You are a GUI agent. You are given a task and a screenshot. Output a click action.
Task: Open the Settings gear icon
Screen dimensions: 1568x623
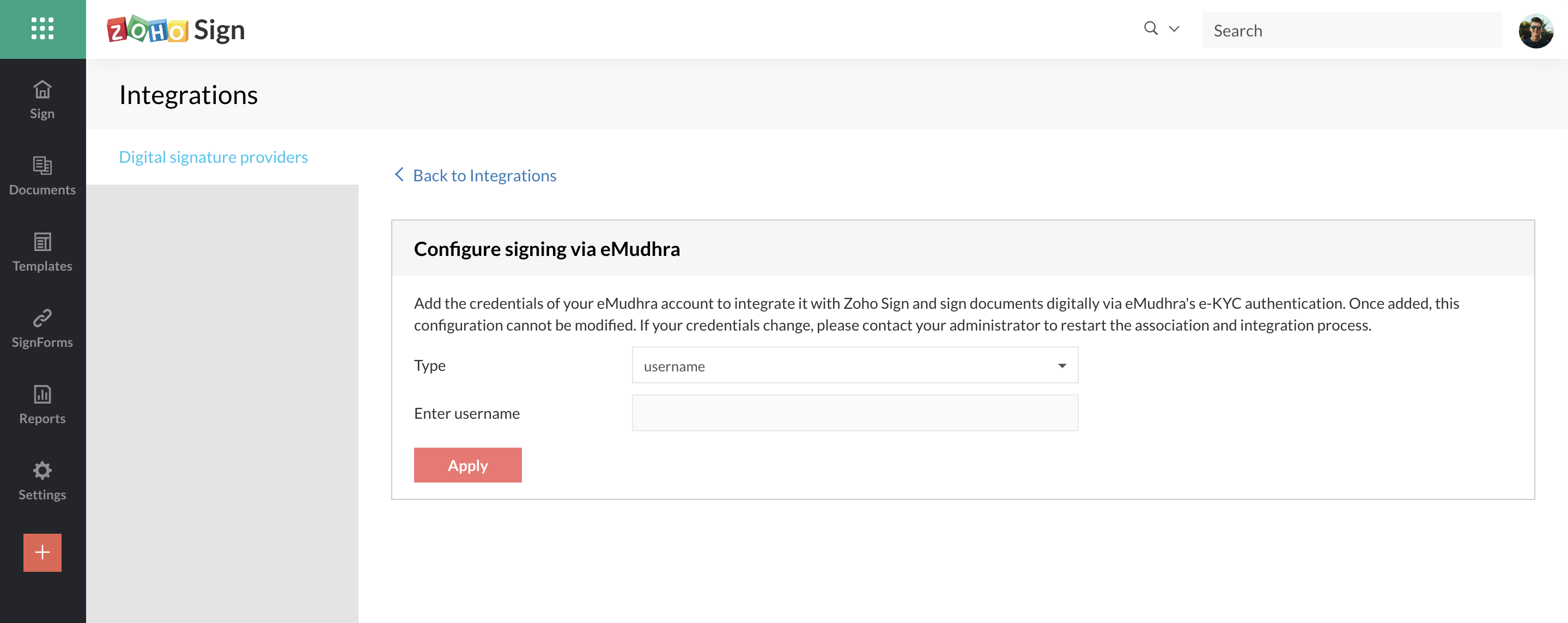(42, 471)
